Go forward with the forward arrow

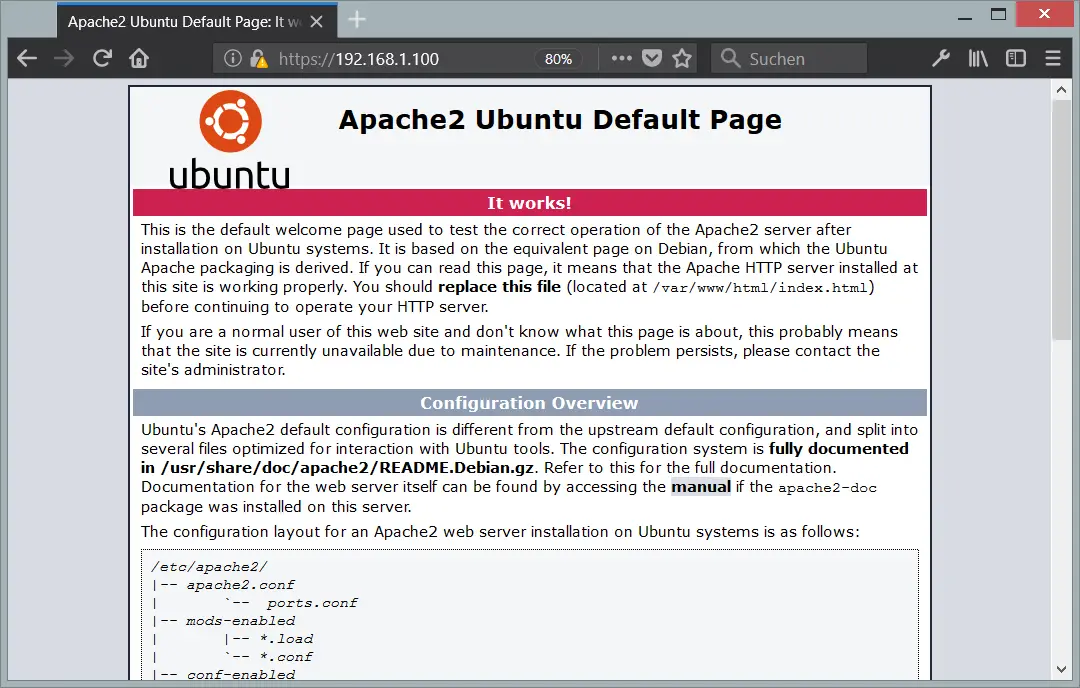(64, 59)
